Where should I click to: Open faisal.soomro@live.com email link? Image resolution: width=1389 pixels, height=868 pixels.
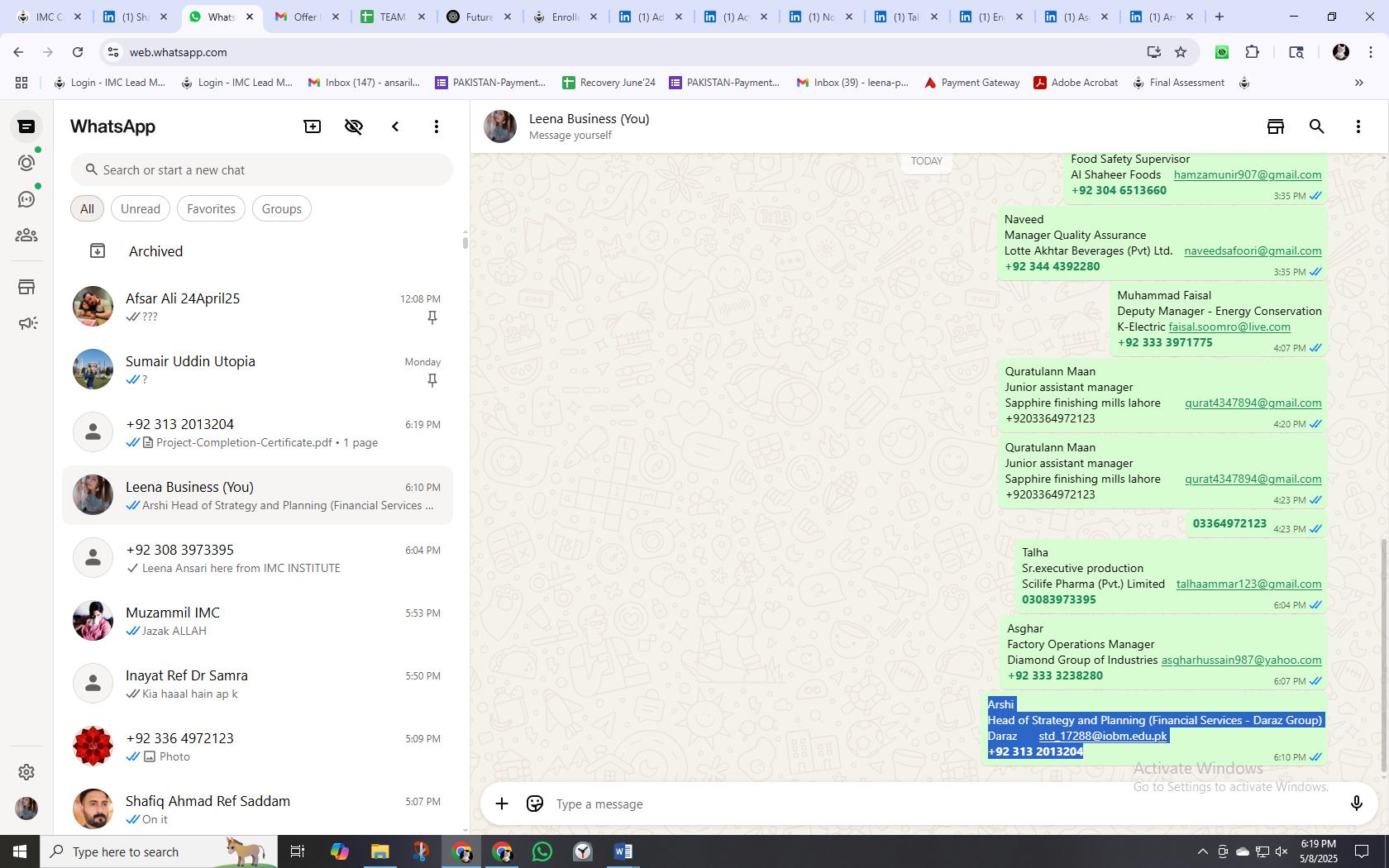click(x=1229, y=327)
